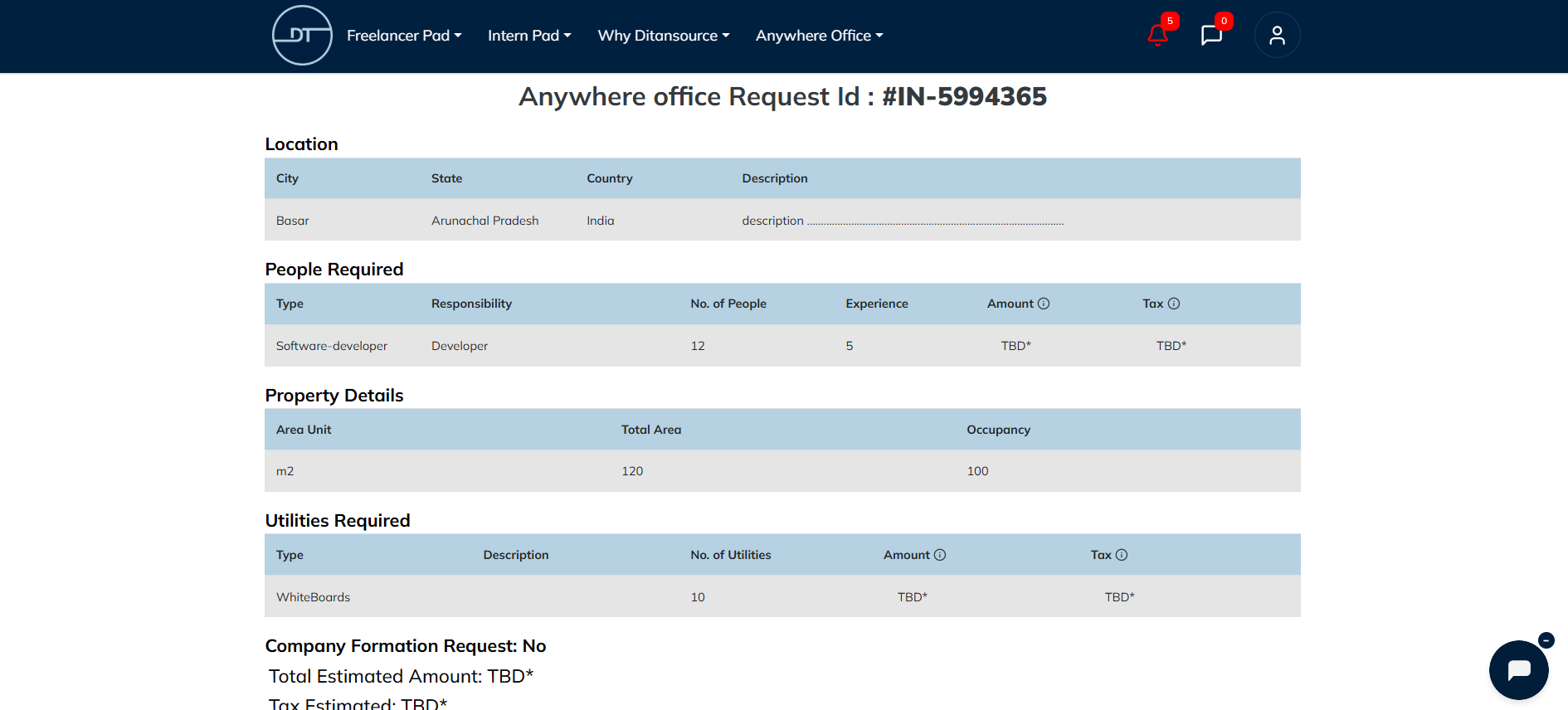Click info icon next to Utilities Tax
The width and height of the screenshot is (1568, 710).
pos(1122,555)
